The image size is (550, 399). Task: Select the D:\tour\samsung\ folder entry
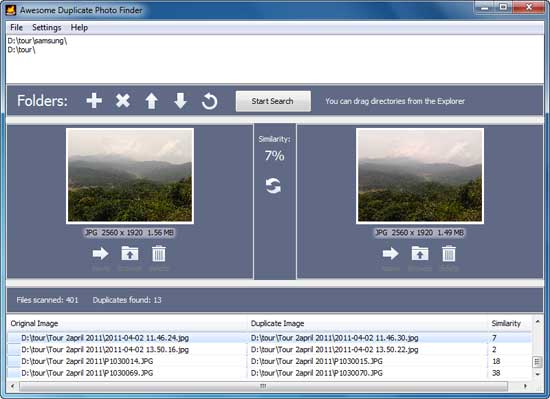click(37, 41)
